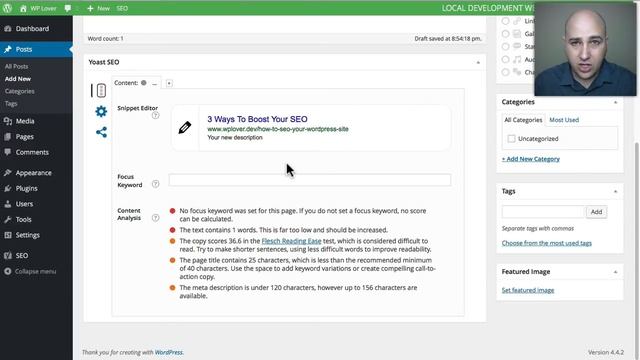Click Content Analysis help question mark
Viewport: 640px width, 360px height.
point(156,218)
